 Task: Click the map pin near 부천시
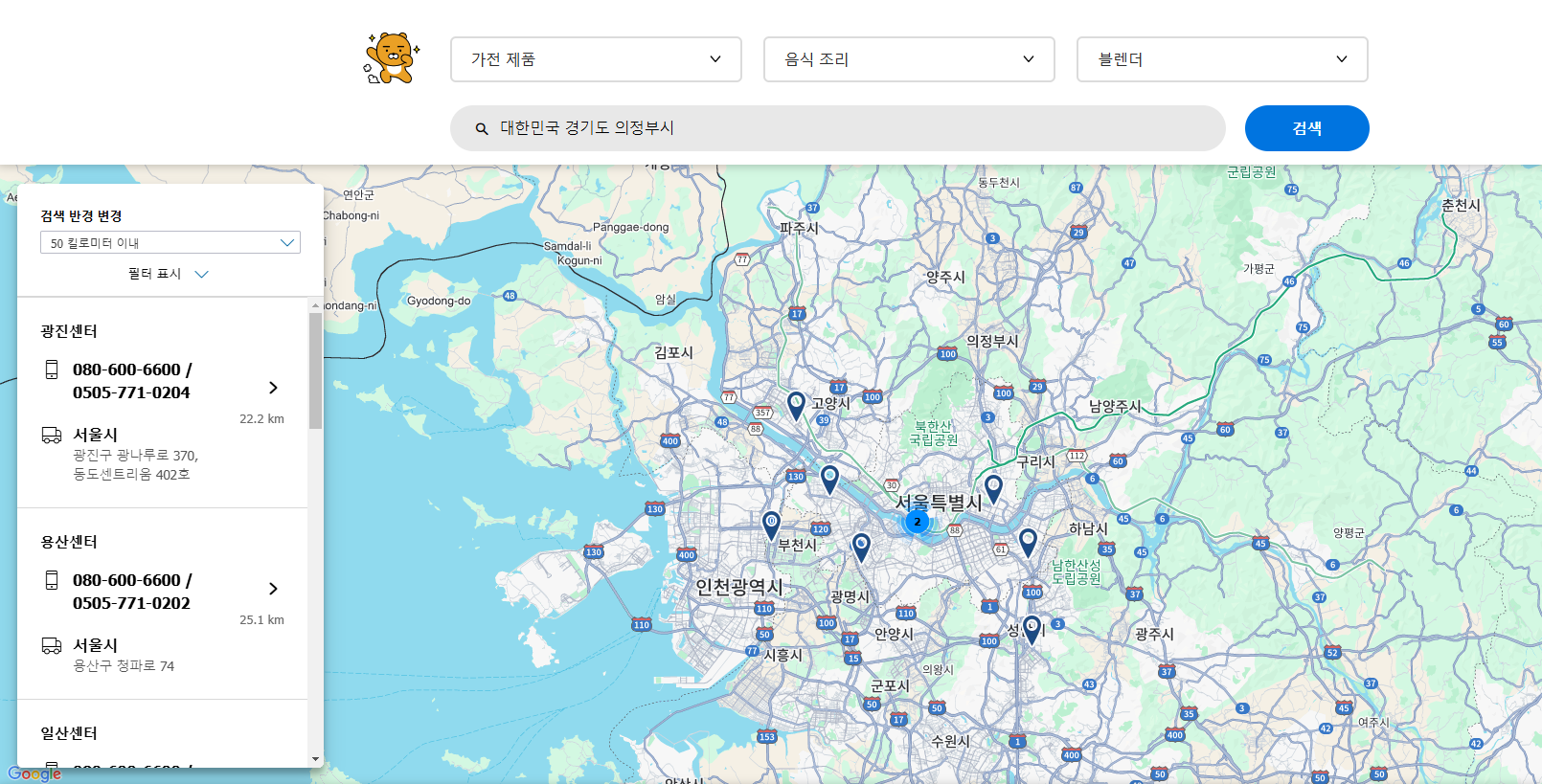coord(771,526)
